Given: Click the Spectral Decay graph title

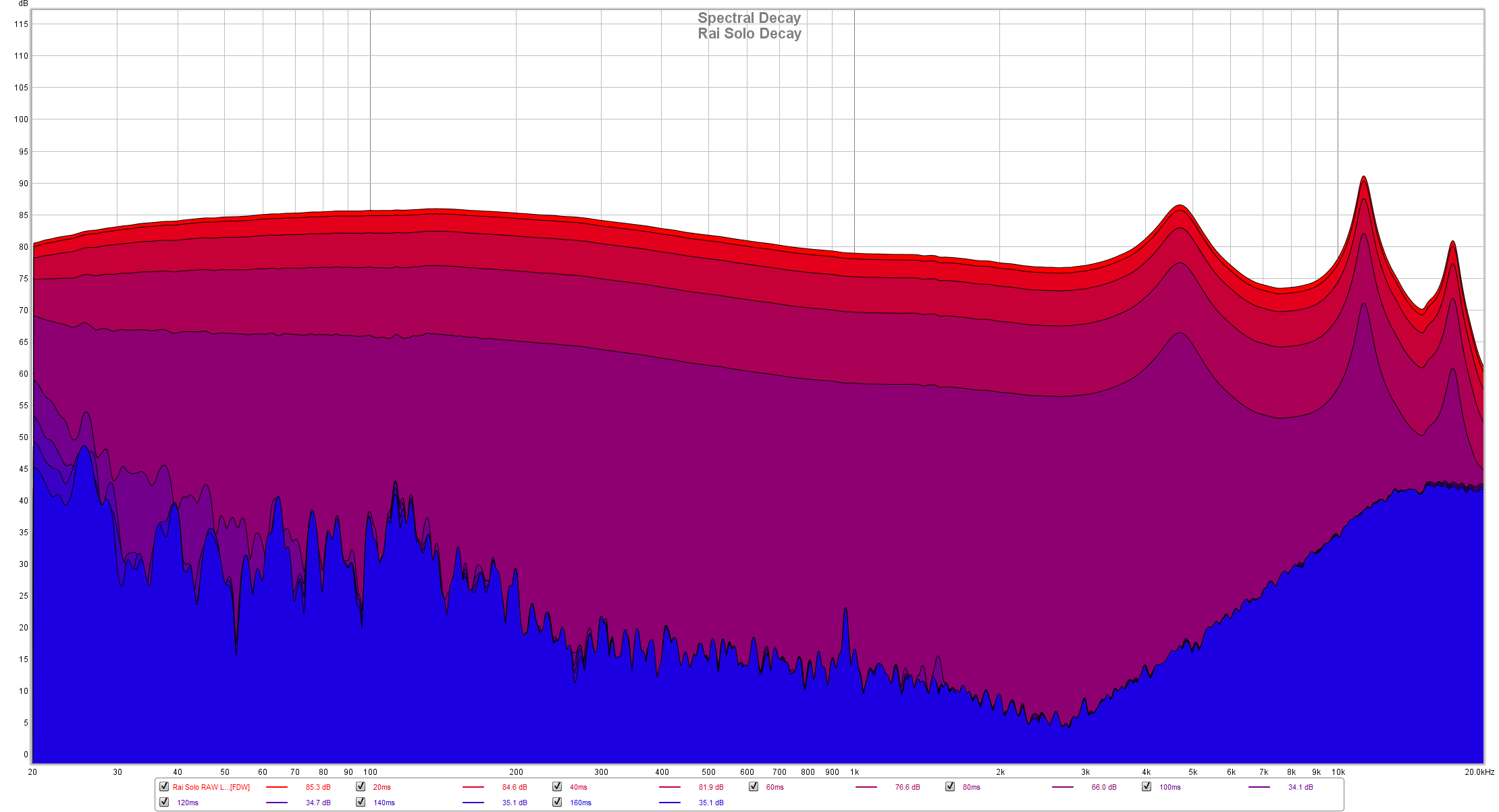Looking at the screenshot, I should coord(749,18).
